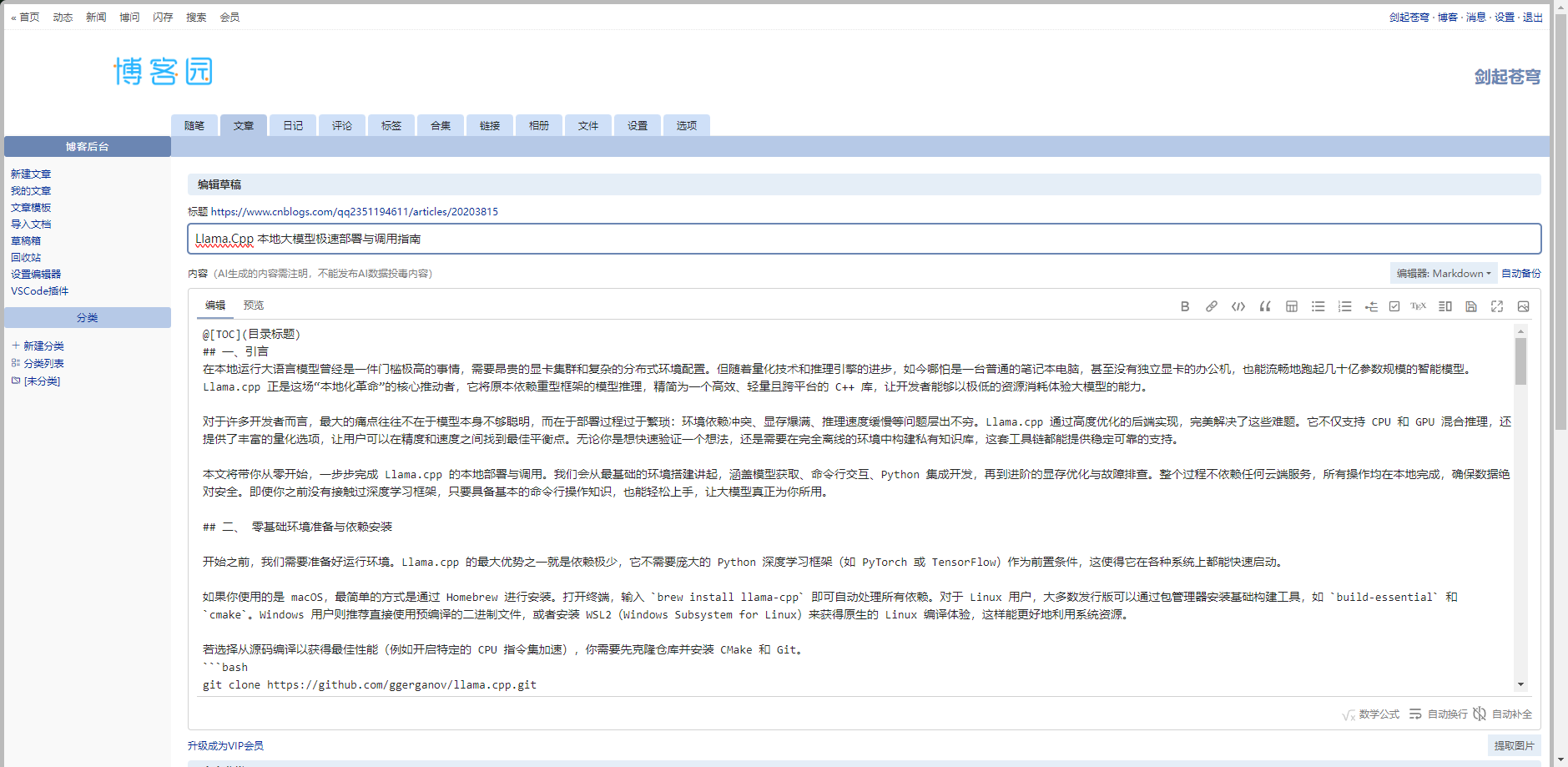Click the editor scrollbar down arrow

[x=1520, y=684]
